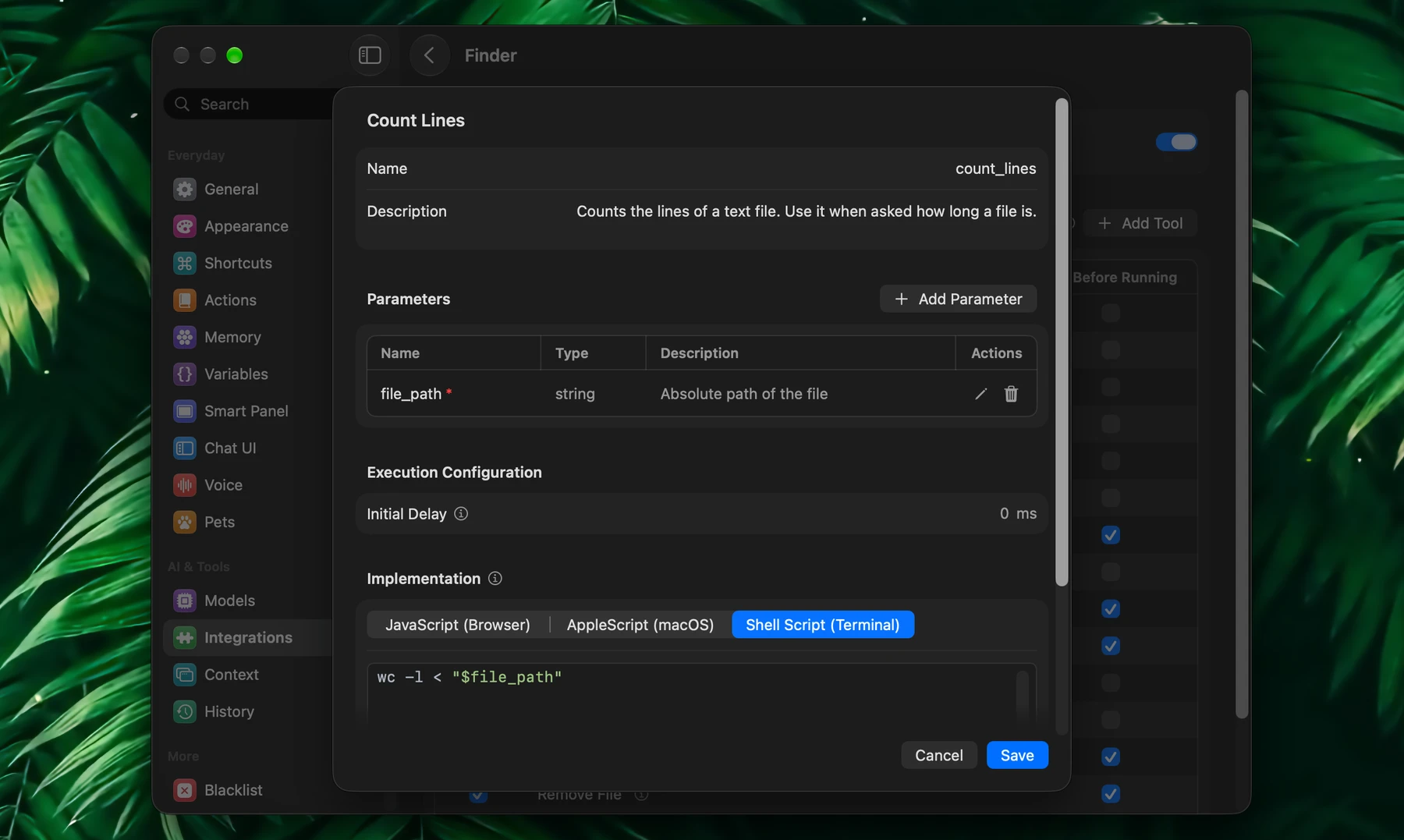The width and height of the screenshot is (1404, 840).
Task: Select Shell Script (Terminal) implementation
Action: tap(823, 625)
